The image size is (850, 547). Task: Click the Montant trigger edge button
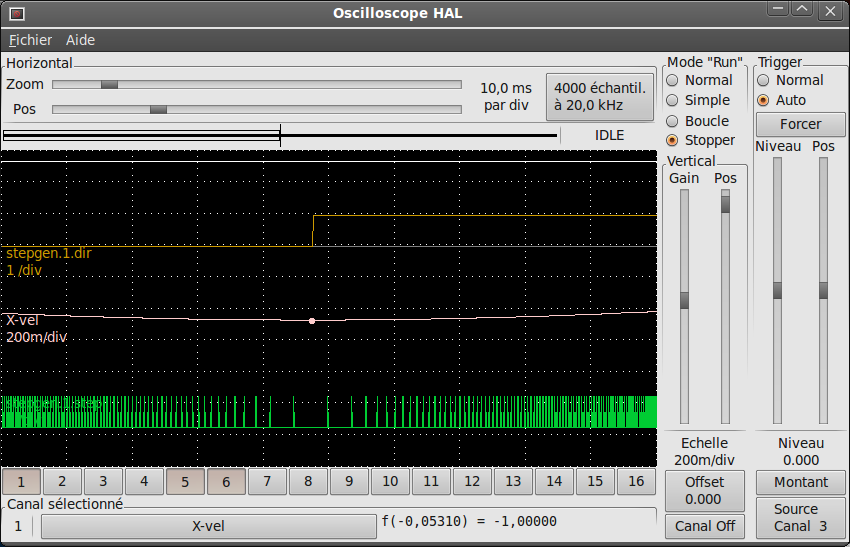[x=801, y=482]
